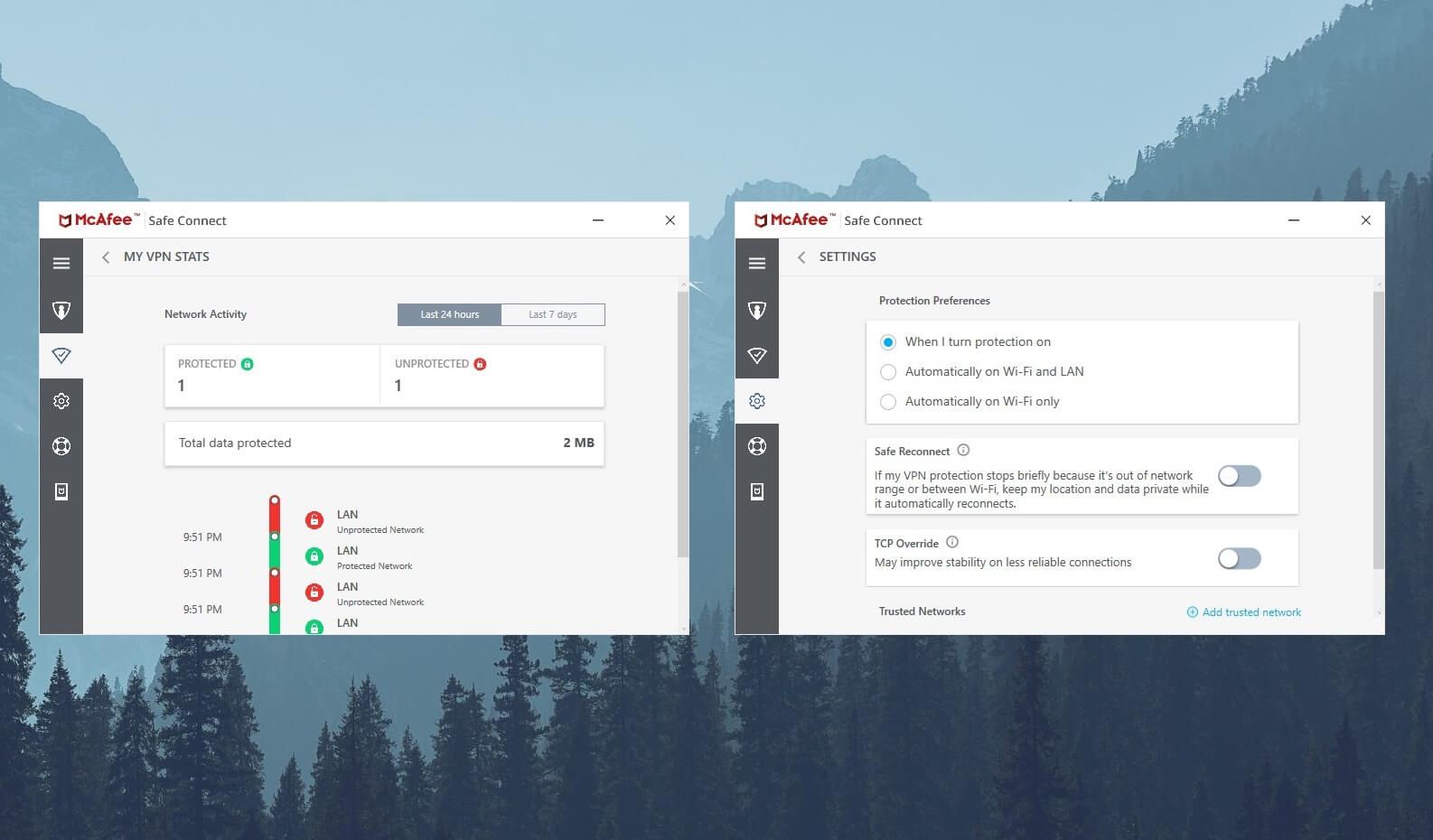Select 'Automatically on Wi-Fi only' option
This screenshot has width=1433, height=840.
[x=888, y=402]
